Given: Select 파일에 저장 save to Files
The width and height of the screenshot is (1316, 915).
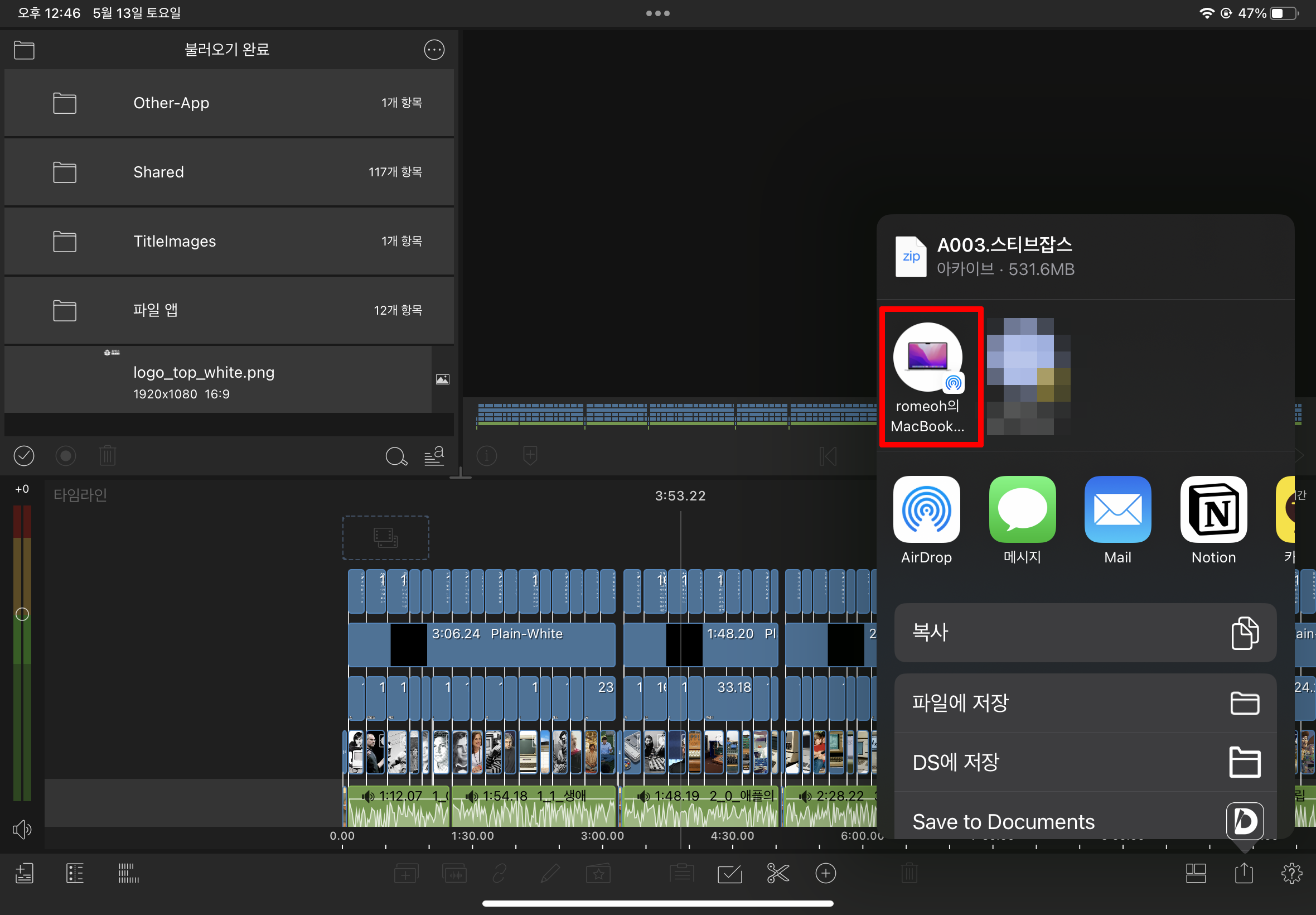Looking at the screenshot, I should (x=1085, y=703).
